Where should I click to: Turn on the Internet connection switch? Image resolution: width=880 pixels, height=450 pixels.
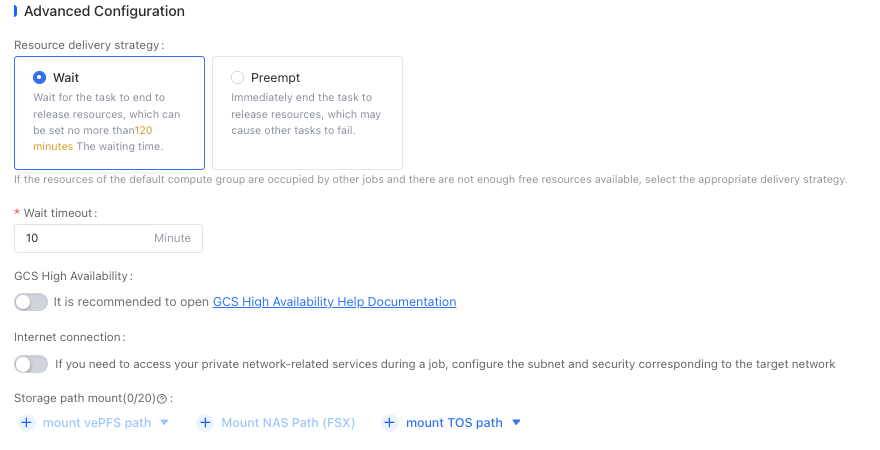point(31,364)
